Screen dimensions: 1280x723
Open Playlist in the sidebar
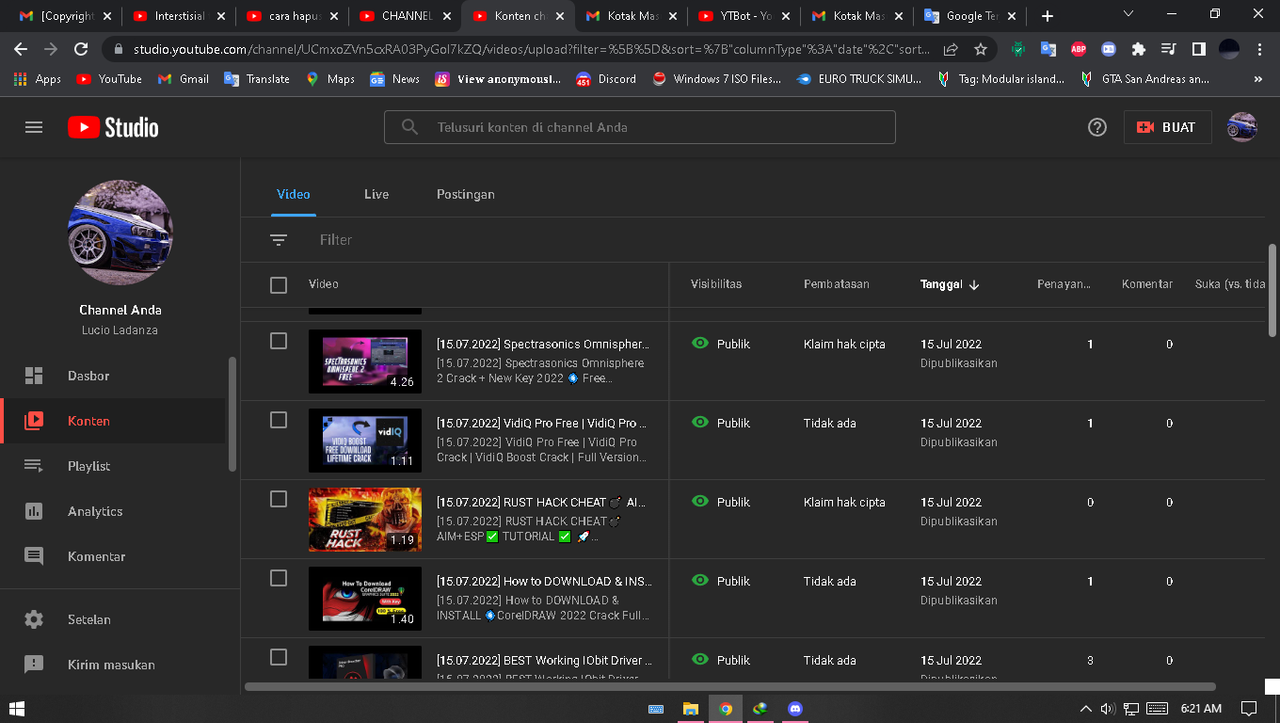click(x=114, y=466)
